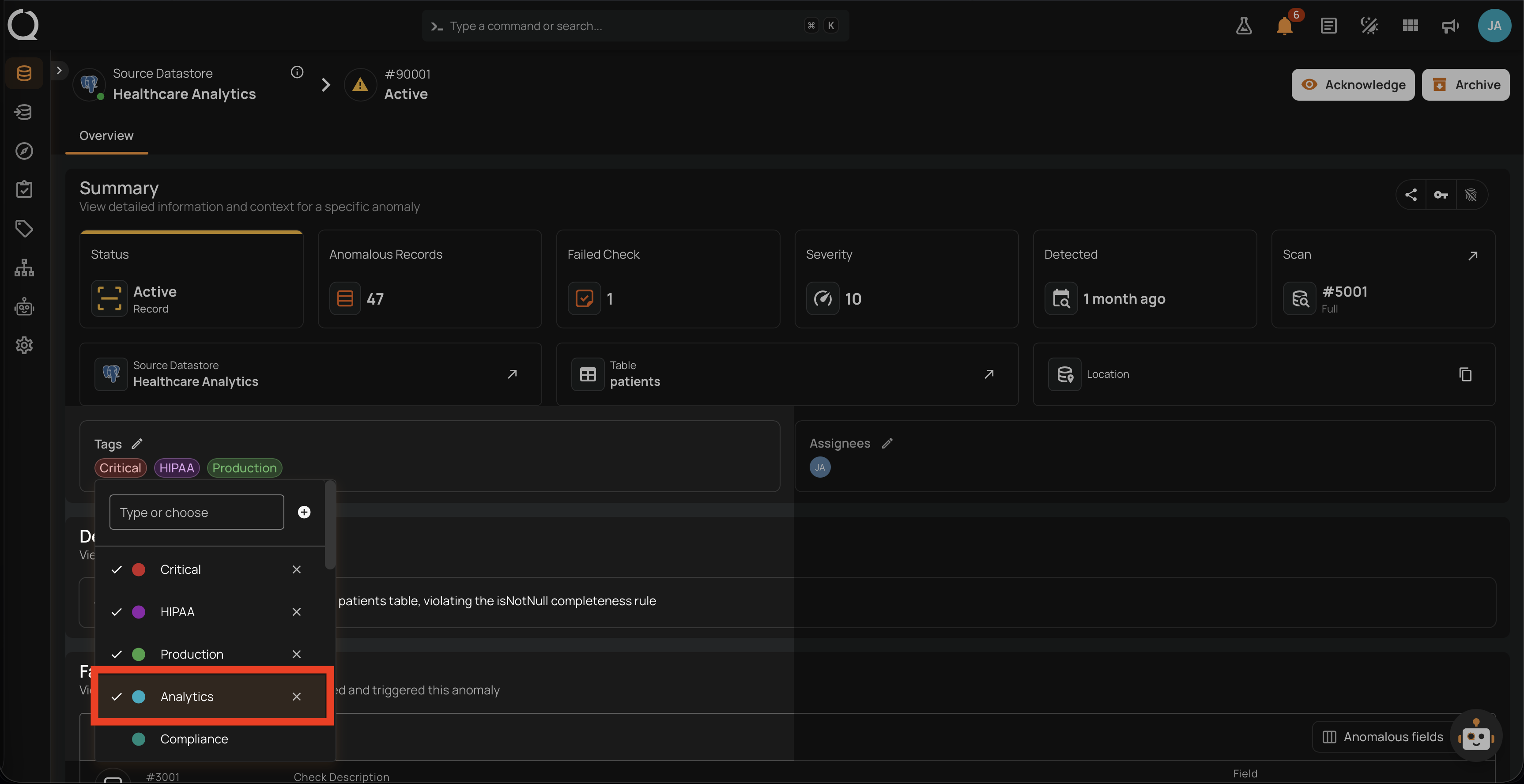This screenshot has height=784, width=1524.
Task: Click the JA assignee avatar
Action: coord(820,467)
